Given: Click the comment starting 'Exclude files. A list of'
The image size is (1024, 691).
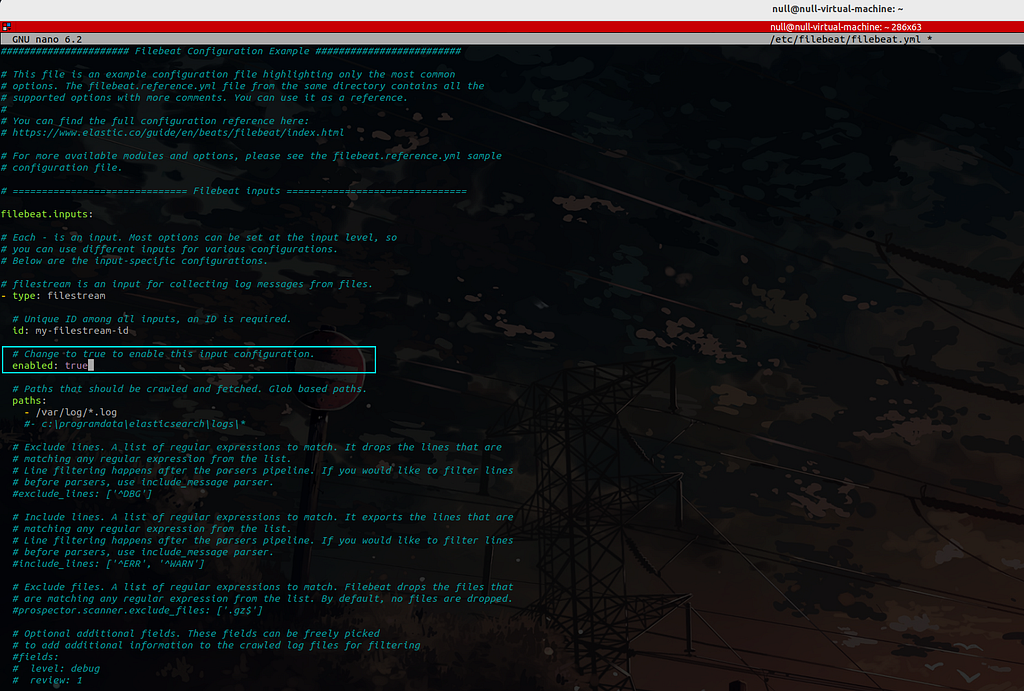Looking at the screenshot, I should [x=263, y=588].
